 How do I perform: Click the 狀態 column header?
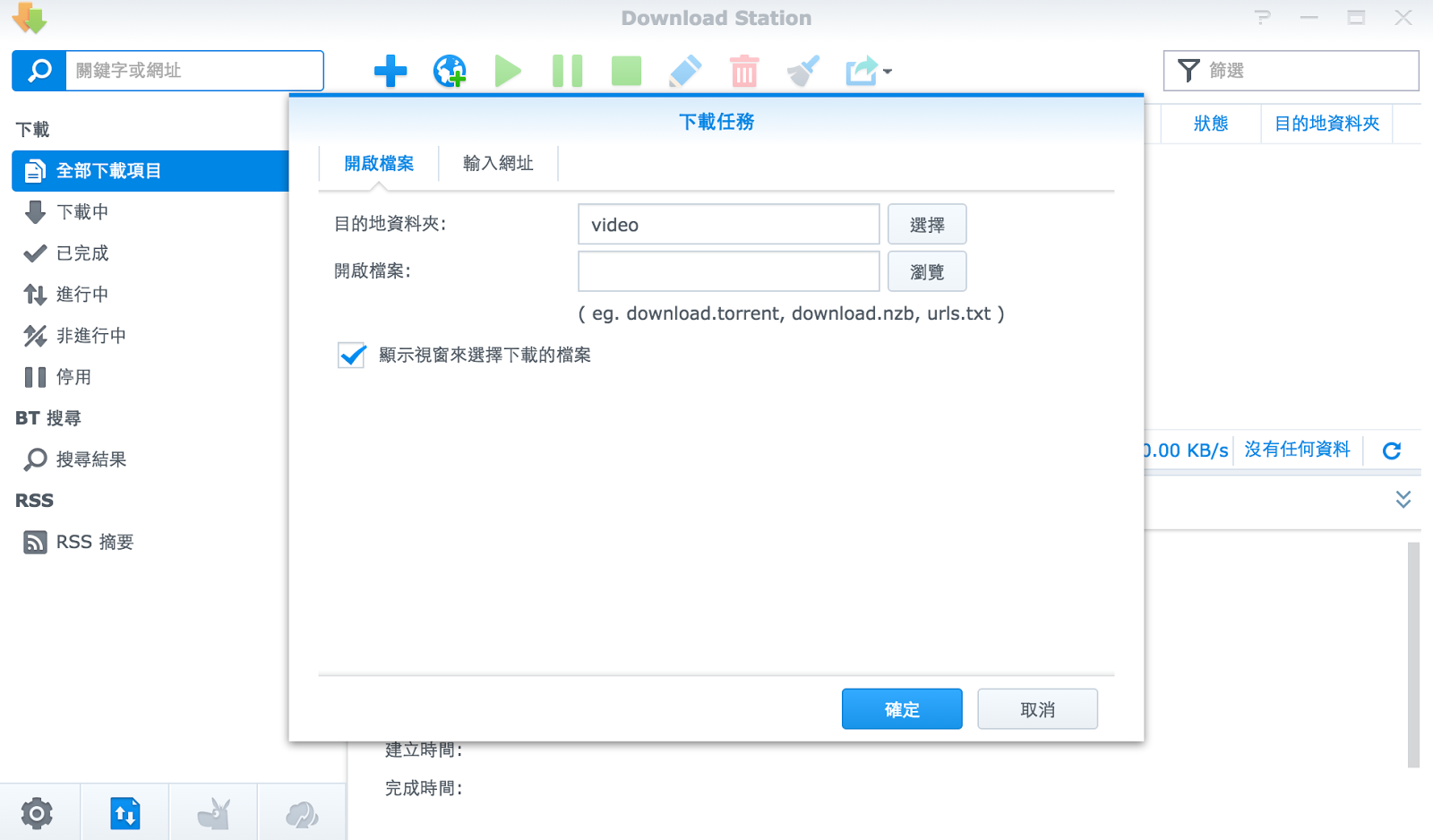click(1211, 124)
